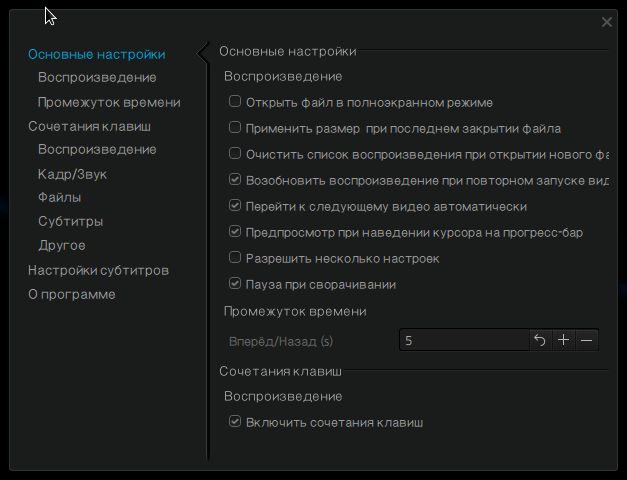
Task: Select Основные настройки in the sidebar
Action: click(x=97, y=54)
